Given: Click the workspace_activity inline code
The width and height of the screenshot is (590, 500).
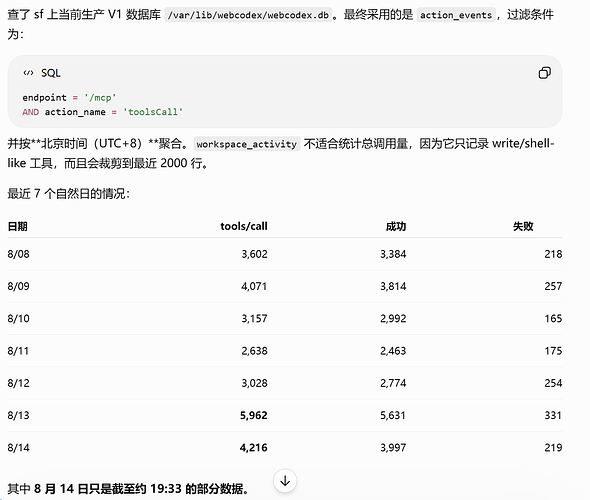Looking at the screenshot, I should coord(246,144).
